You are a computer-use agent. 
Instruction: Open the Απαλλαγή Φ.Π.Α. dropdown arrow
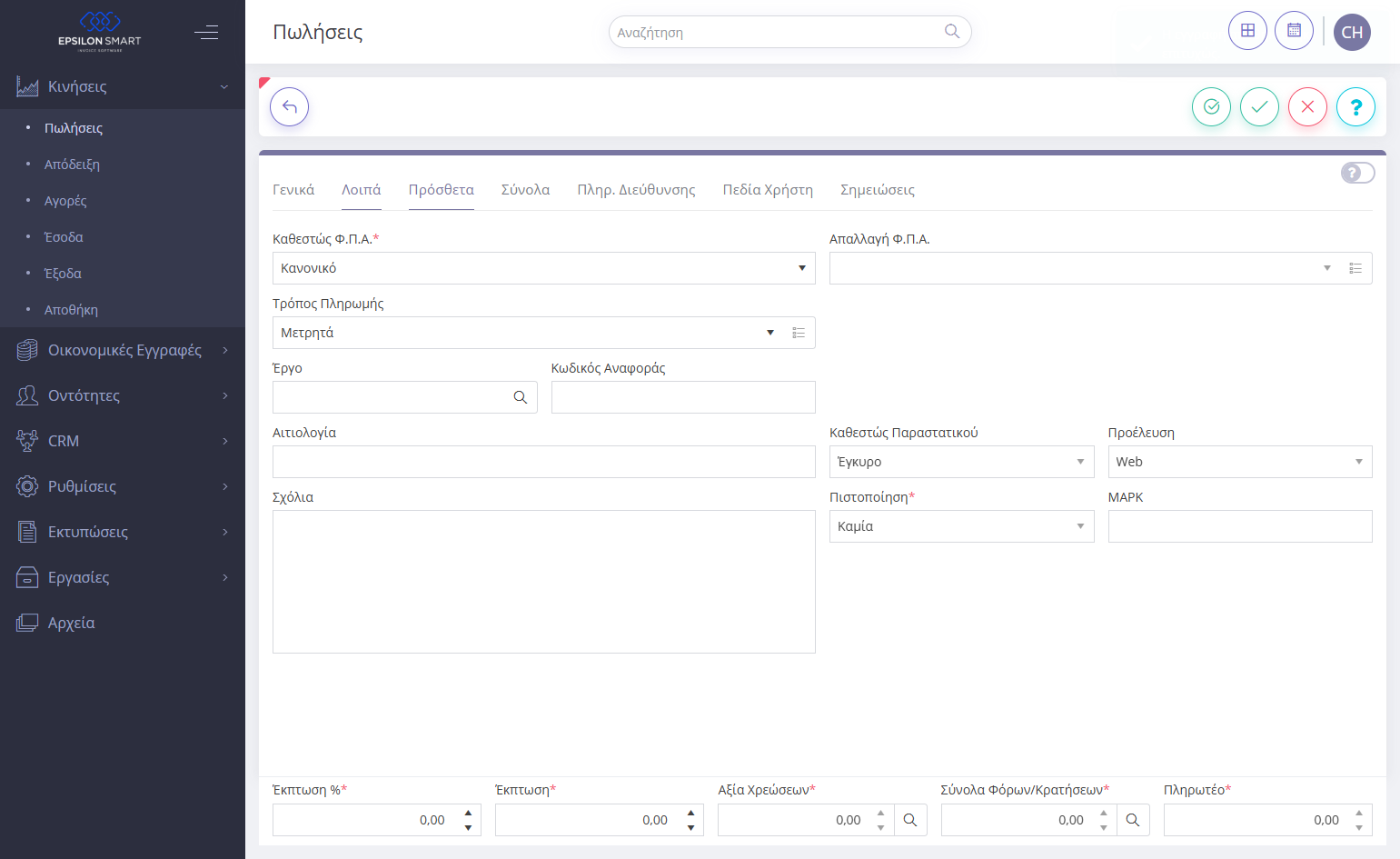(x=1327, y=268)
